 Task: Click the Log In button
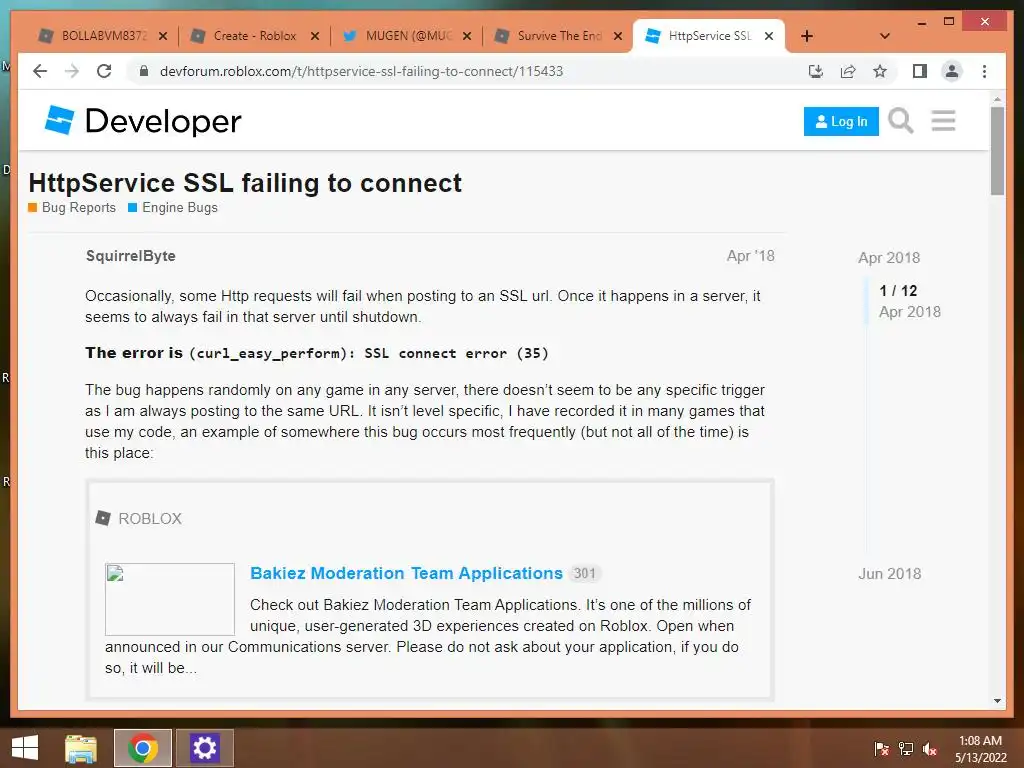841,121
